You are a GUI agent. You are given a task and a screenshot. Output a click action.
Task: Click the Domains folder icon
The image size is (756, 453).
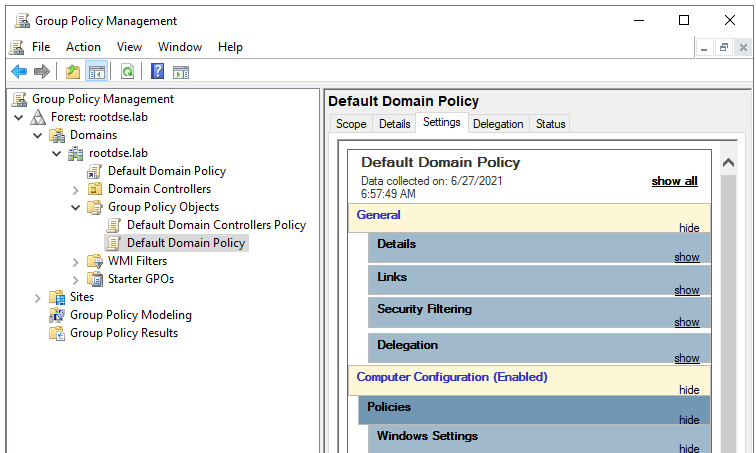tap(57, 135)
